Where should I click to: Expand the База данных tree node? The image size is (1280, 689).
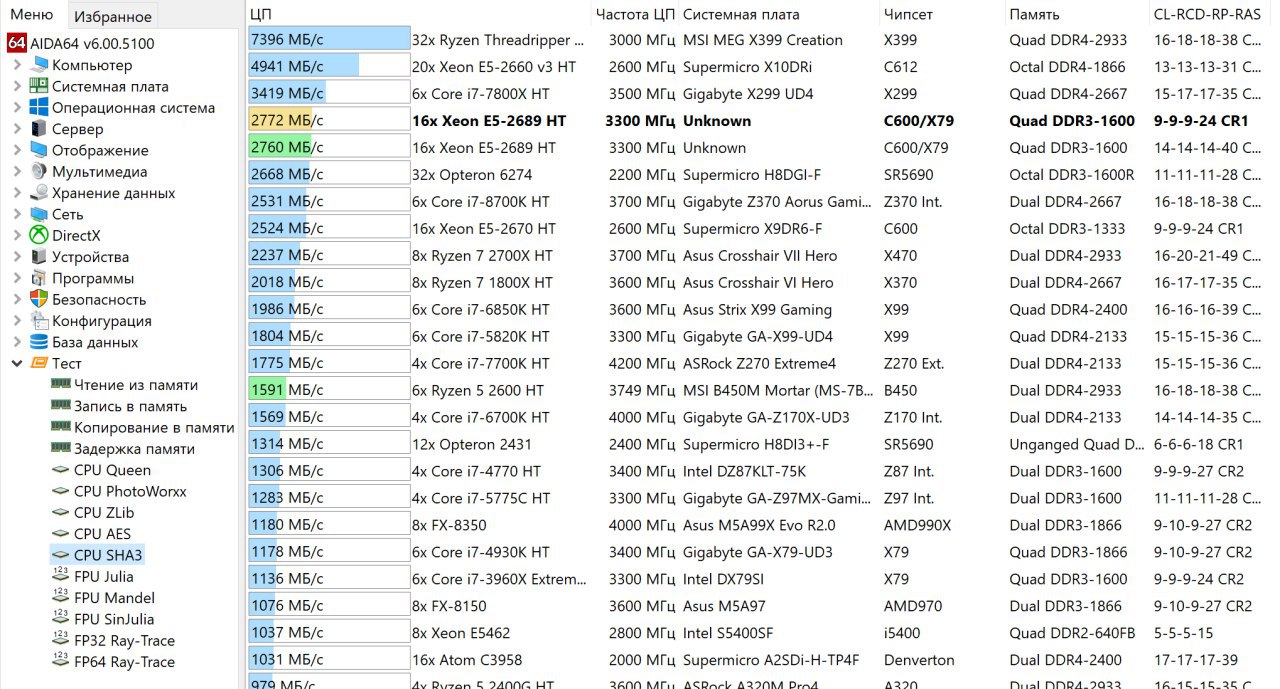(x=17, y=342)
